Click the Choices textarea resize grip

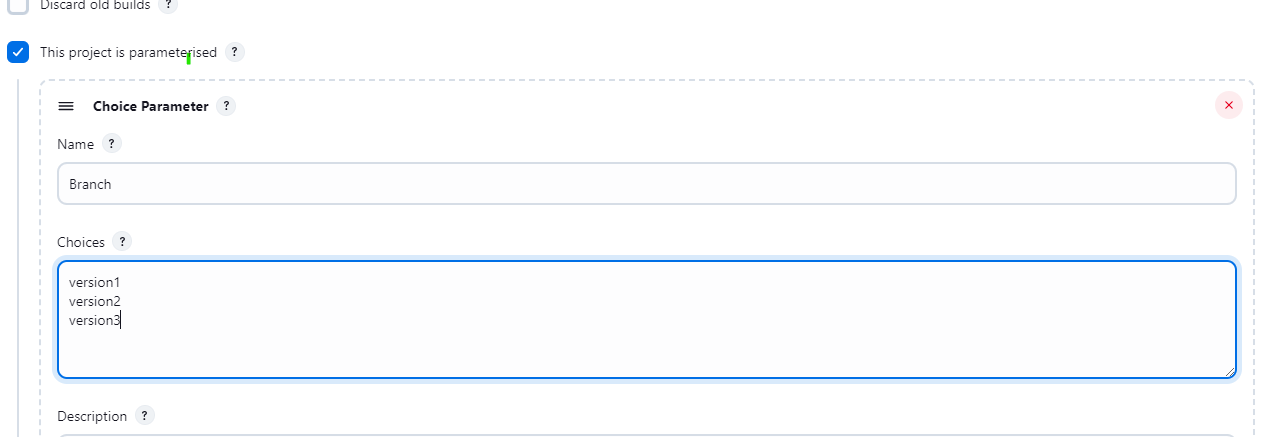(x=1229, y=371)
